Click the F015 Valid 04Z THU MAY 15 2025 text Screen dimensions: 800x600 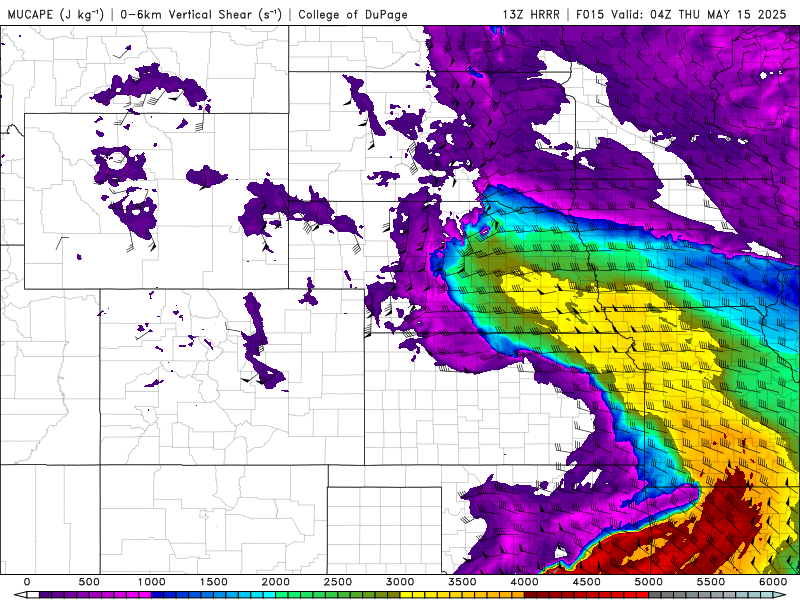(x=681, y=14)
